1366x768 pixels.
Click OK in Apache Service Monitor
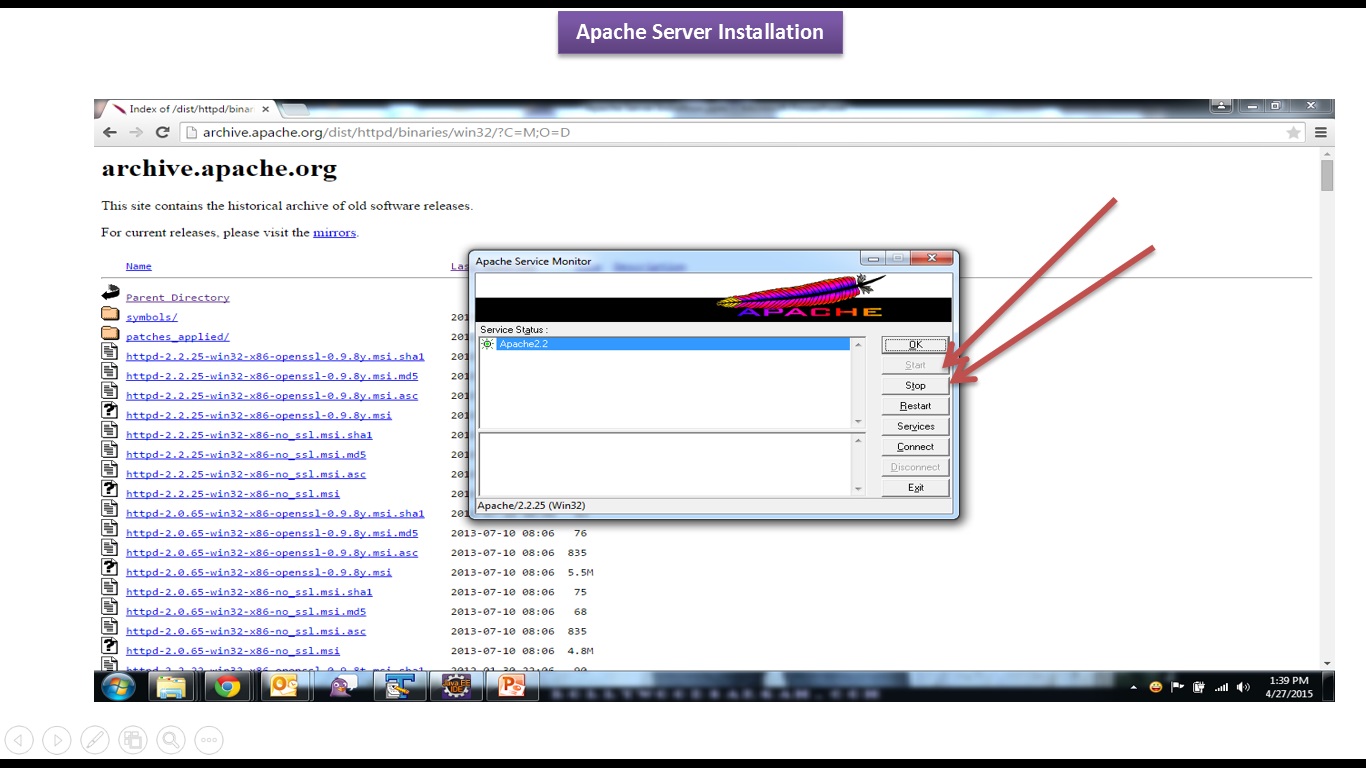click(x=915, y=345)
